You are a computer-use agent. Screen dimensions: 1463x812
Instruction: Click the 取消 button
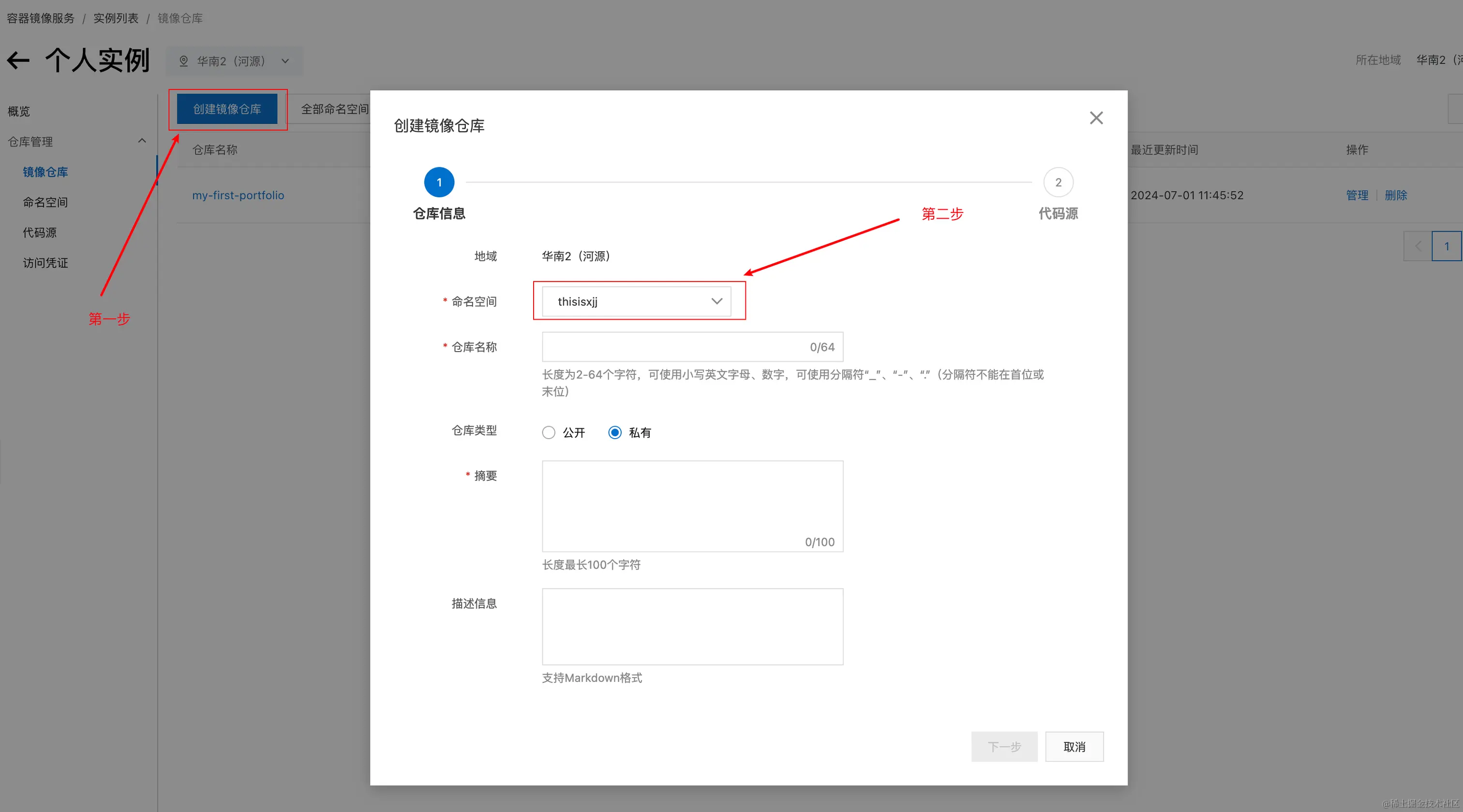pyautogui.click(x=1074, y=747)
